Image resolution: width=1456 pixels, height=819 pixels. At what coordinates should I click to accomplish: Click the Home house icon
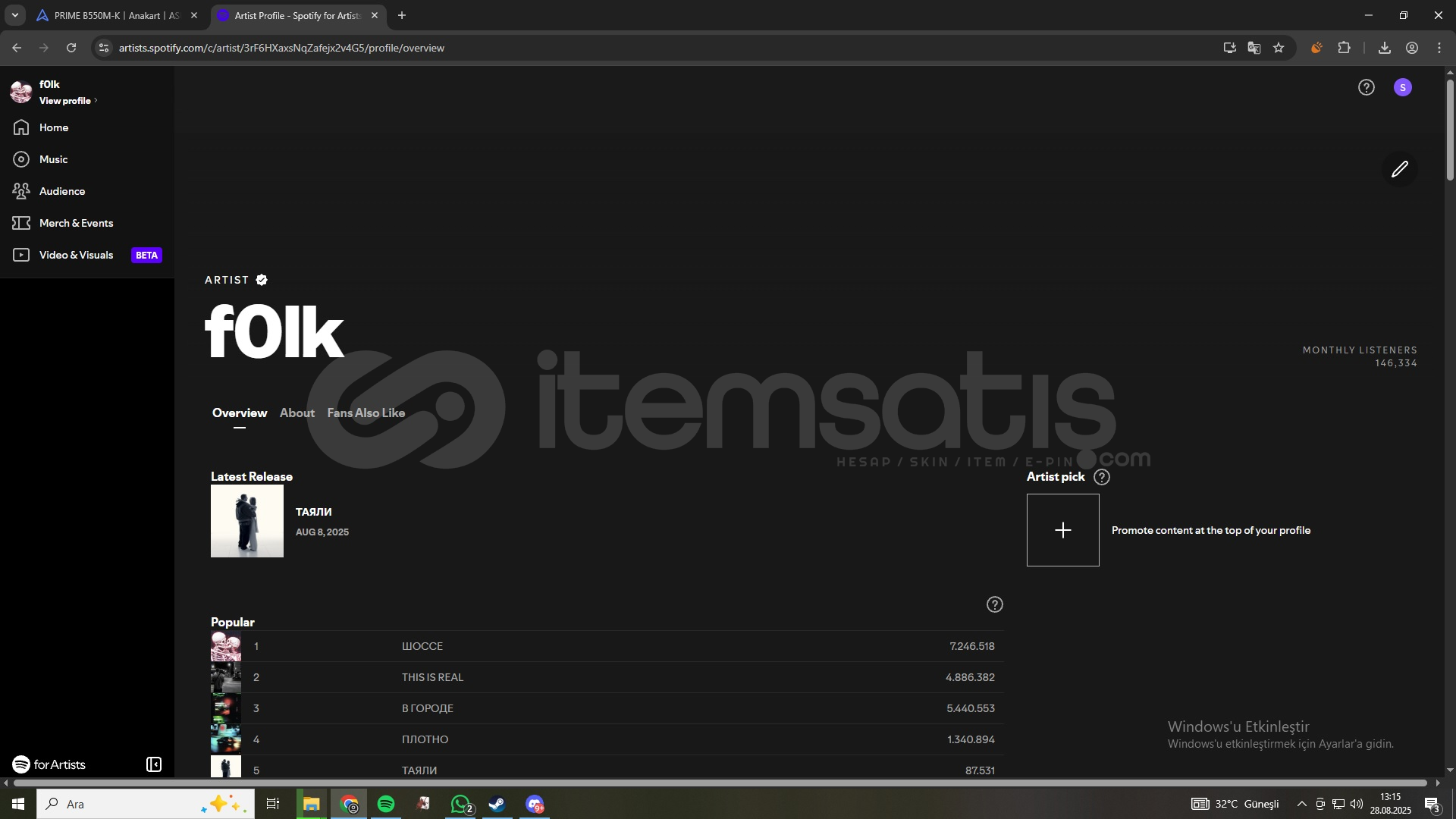click(x=21, y=127)
